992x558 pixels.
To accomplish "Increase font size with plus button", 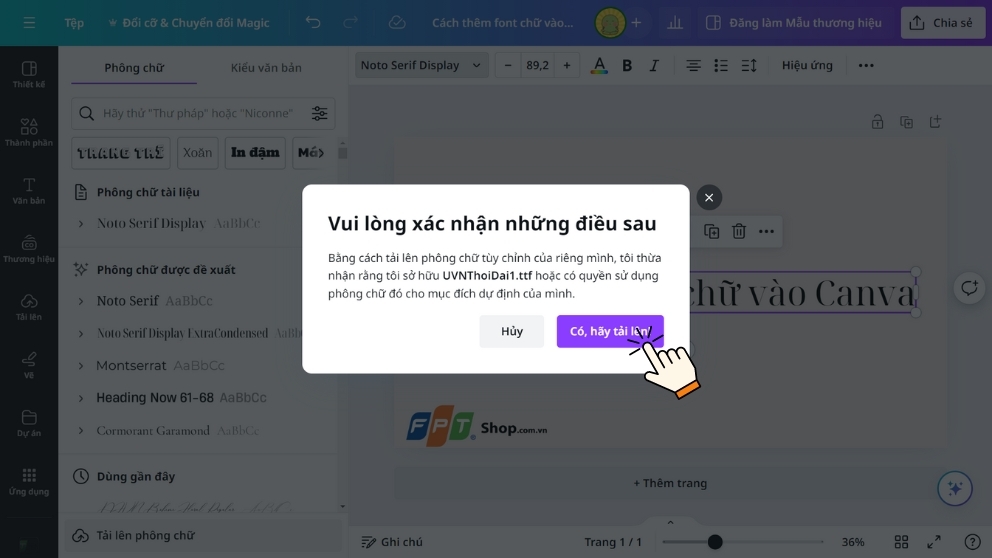I will click(x=567, y=65).
